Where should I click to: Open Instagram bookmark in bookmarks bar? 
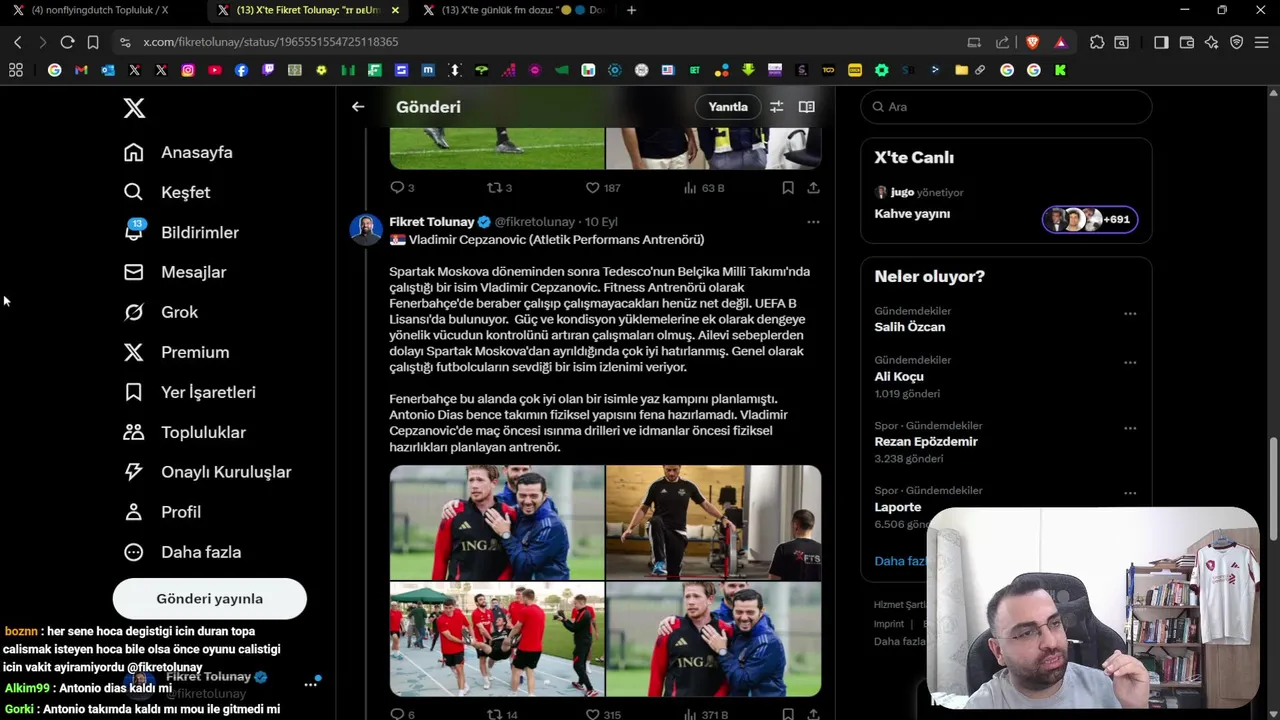[x=188, y=70]
